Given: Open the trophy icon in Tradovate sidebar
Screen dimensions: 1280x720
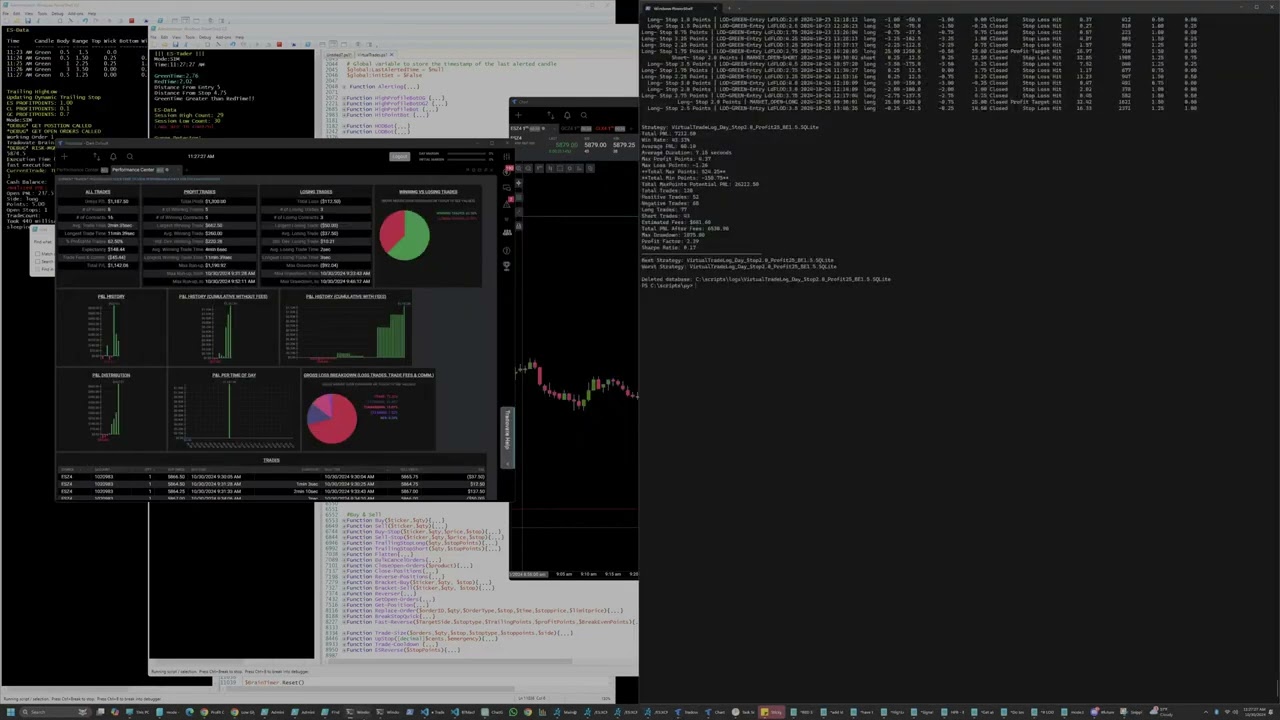Looking at the screenshot, I should 507,266.
